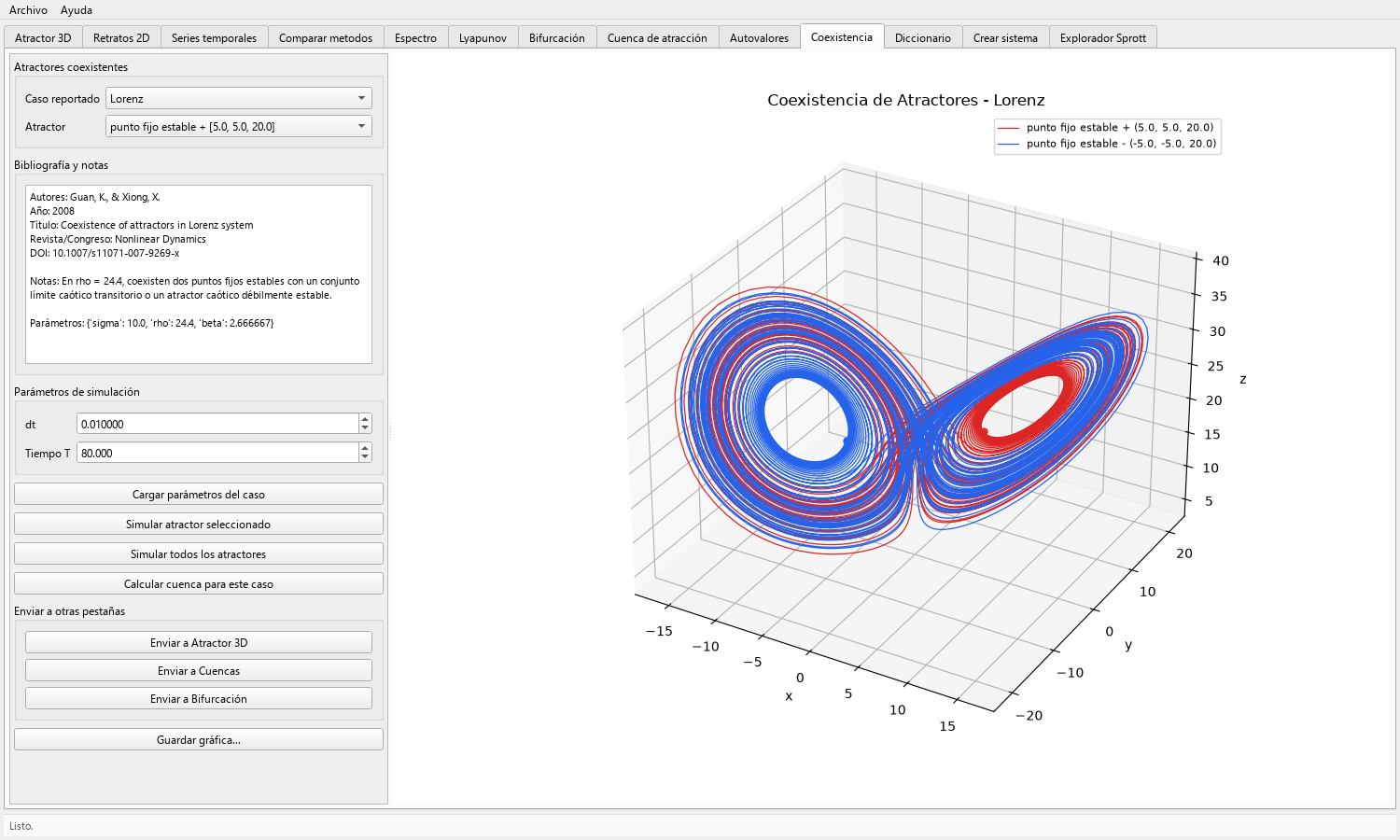Open the Diccionario tab

[923, 38]
